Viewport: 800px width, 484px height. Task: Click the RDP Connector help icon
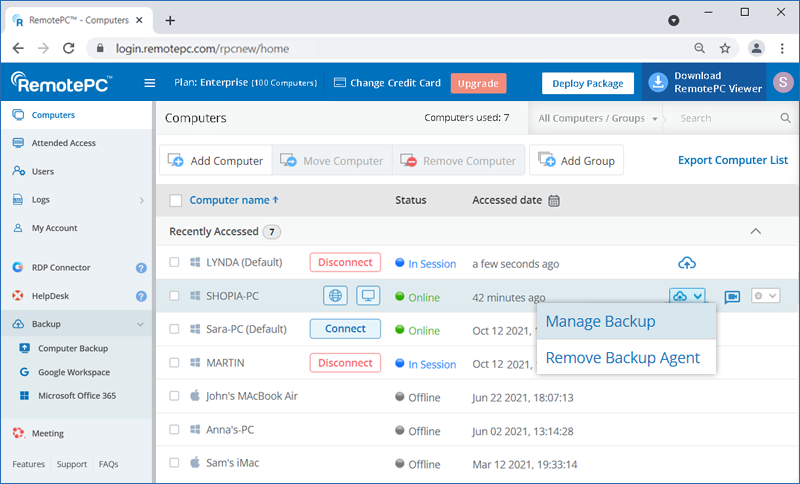pos(141,268)
